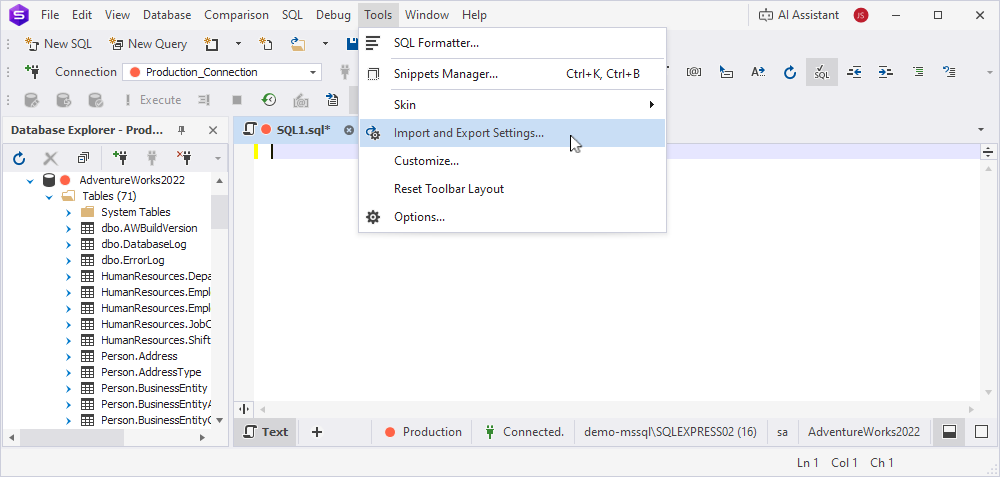This screenshot has width=1000, height=477.
Task: Collapse the AdventureWorks2022 database node
Action: [29, 180]
